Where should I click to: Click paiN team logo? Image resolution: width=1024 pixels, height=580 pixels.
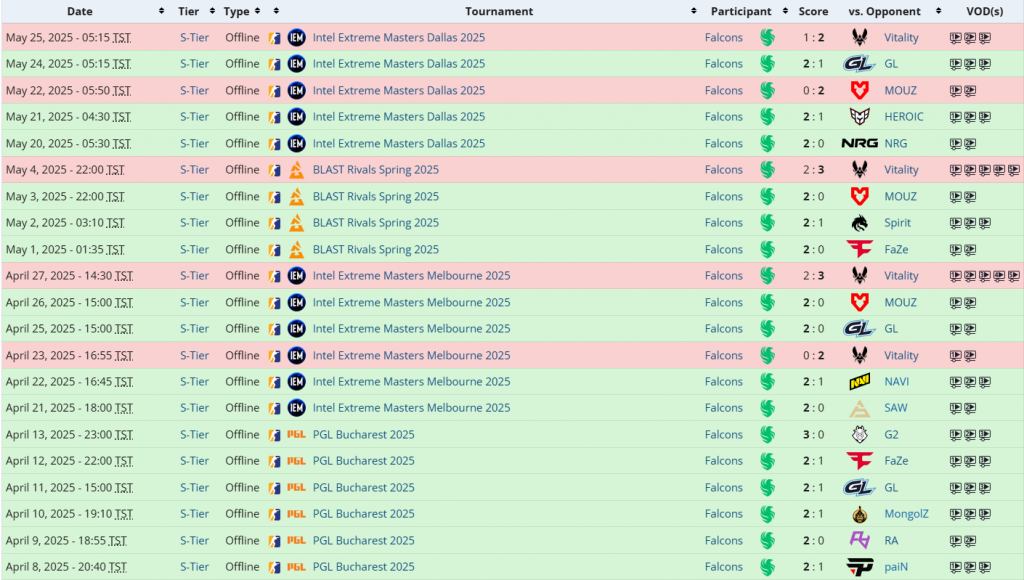coord(859,567)
